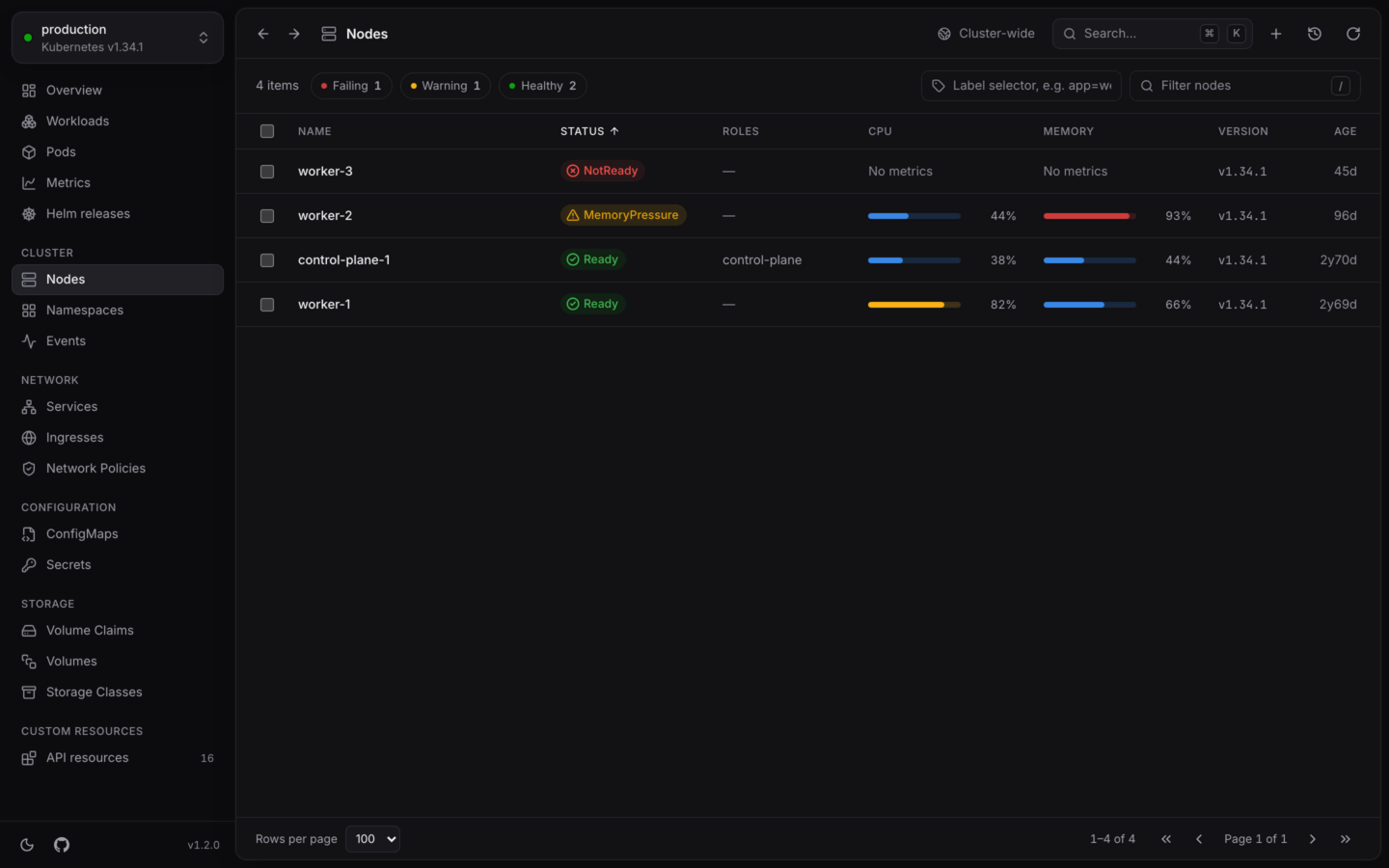
Task: Click worker-1 CPU 82% bar
Action: pos(914,305)
